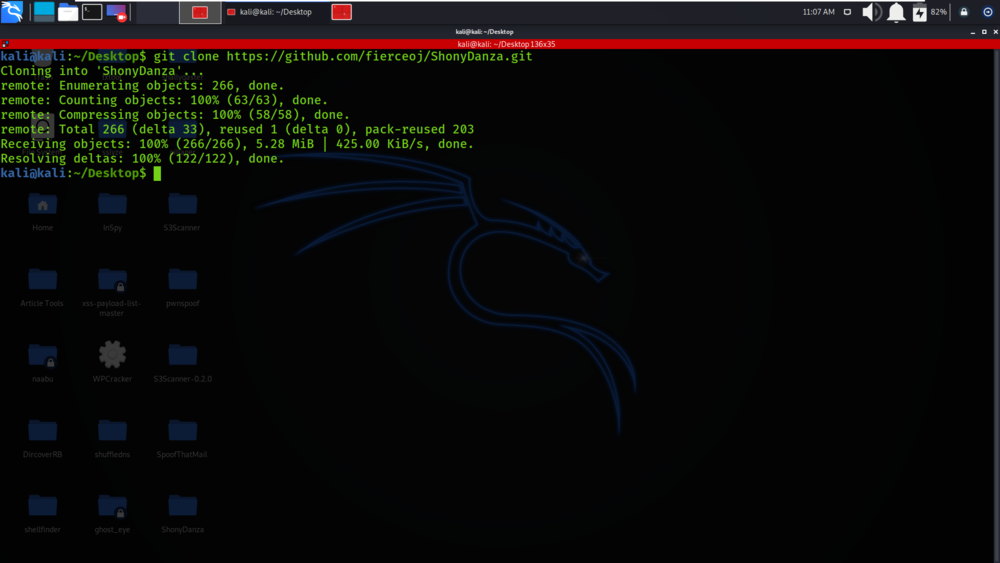Open the 11:07 AM clock
This screenshot has width=1000, height=563.
(818, 12)
